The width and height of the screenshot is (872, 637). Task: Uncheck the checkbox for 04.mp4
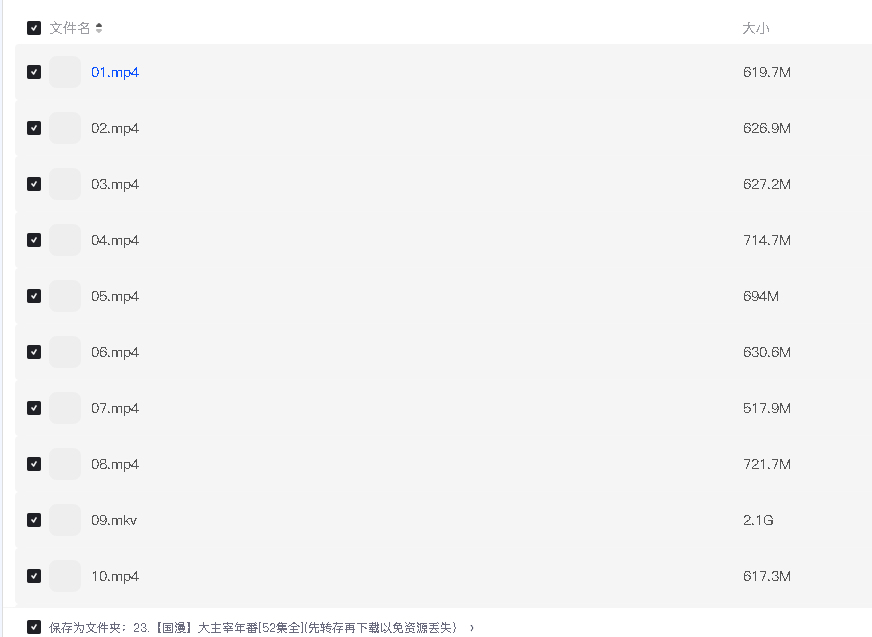[x=34, y=240]
